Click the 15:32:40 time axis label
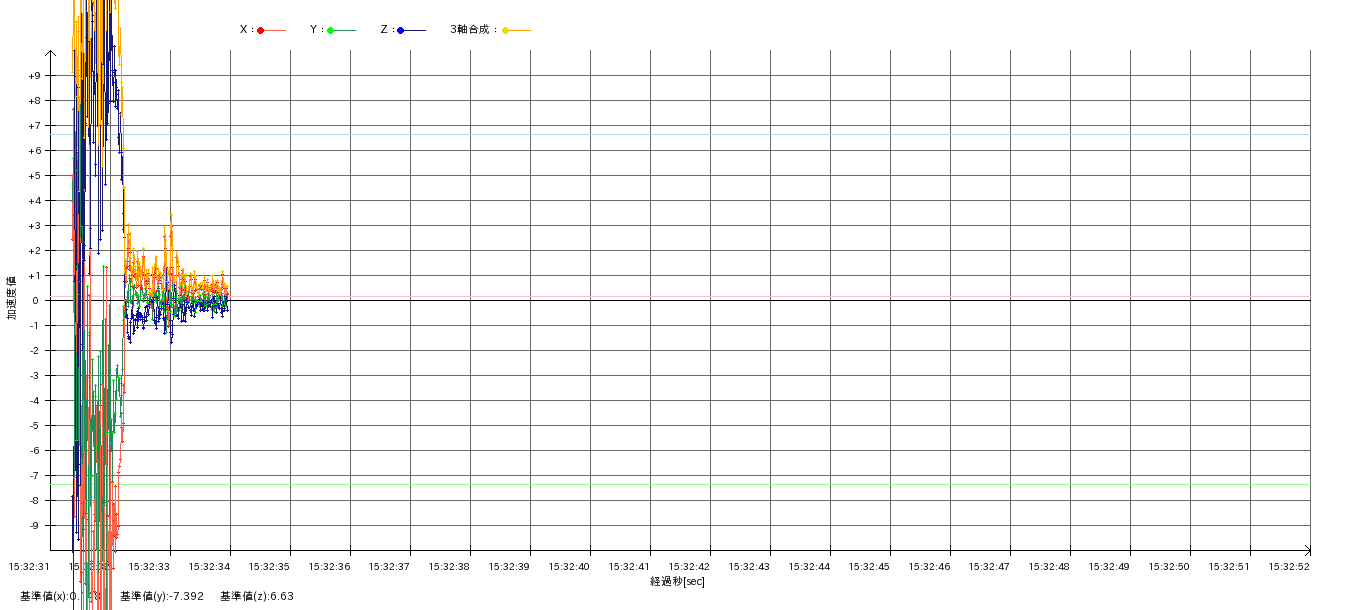The image size is (1350, 610). coord(569,567)
